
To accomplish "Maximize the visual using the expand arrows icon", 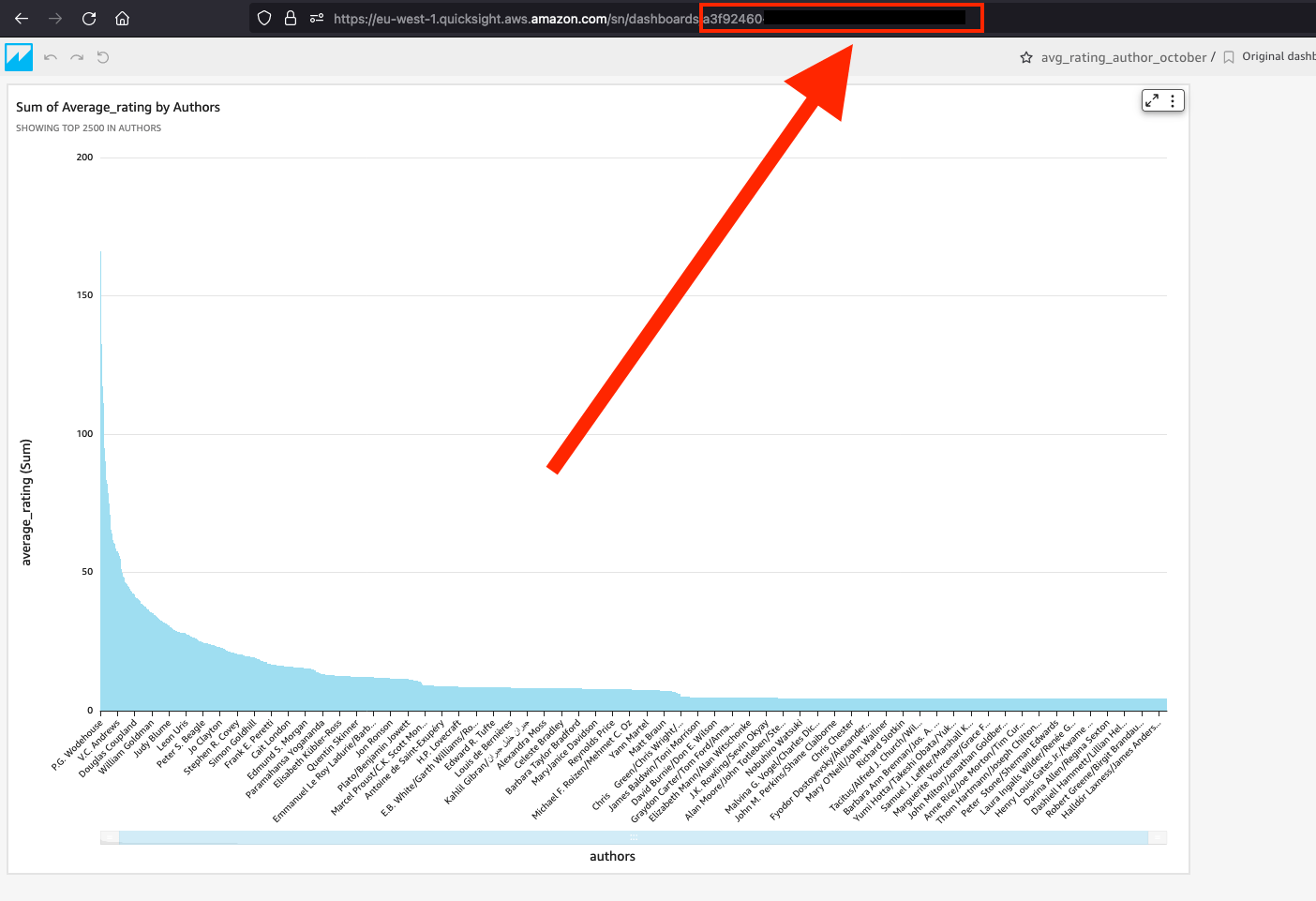I will click(1152, 99).
